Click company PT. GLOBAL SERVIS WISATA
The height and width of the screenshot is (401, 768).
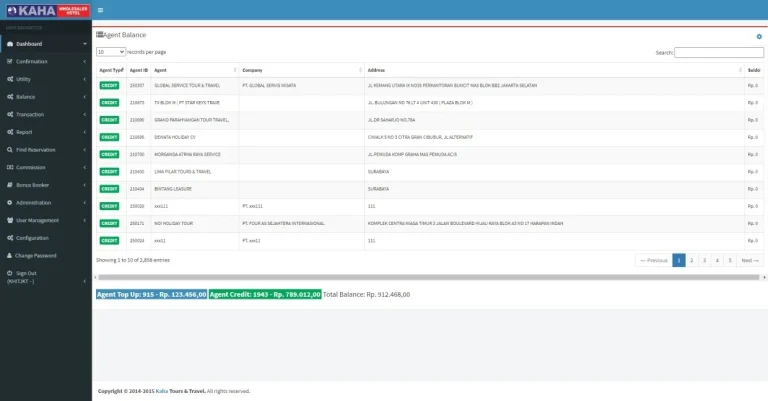point(269,86)
